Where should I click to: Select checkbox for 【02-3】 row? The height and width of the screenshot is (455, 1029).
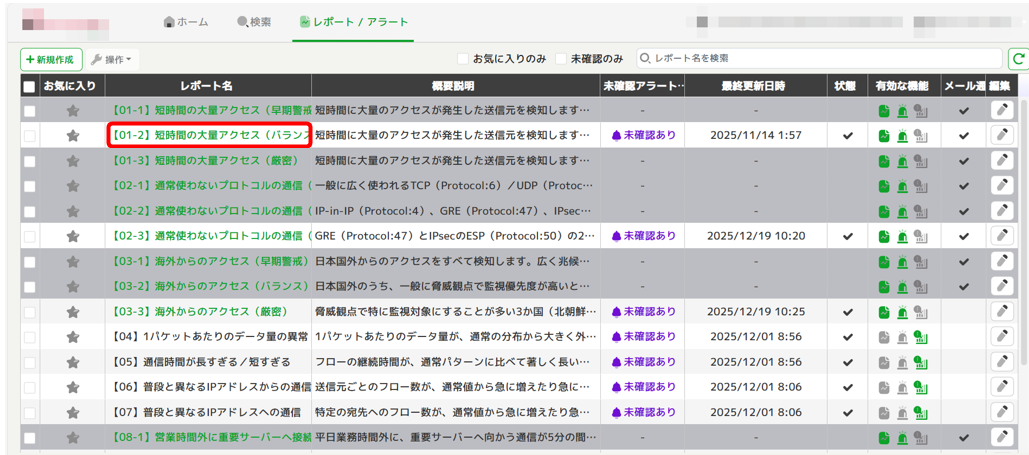(x=30, y=236)
